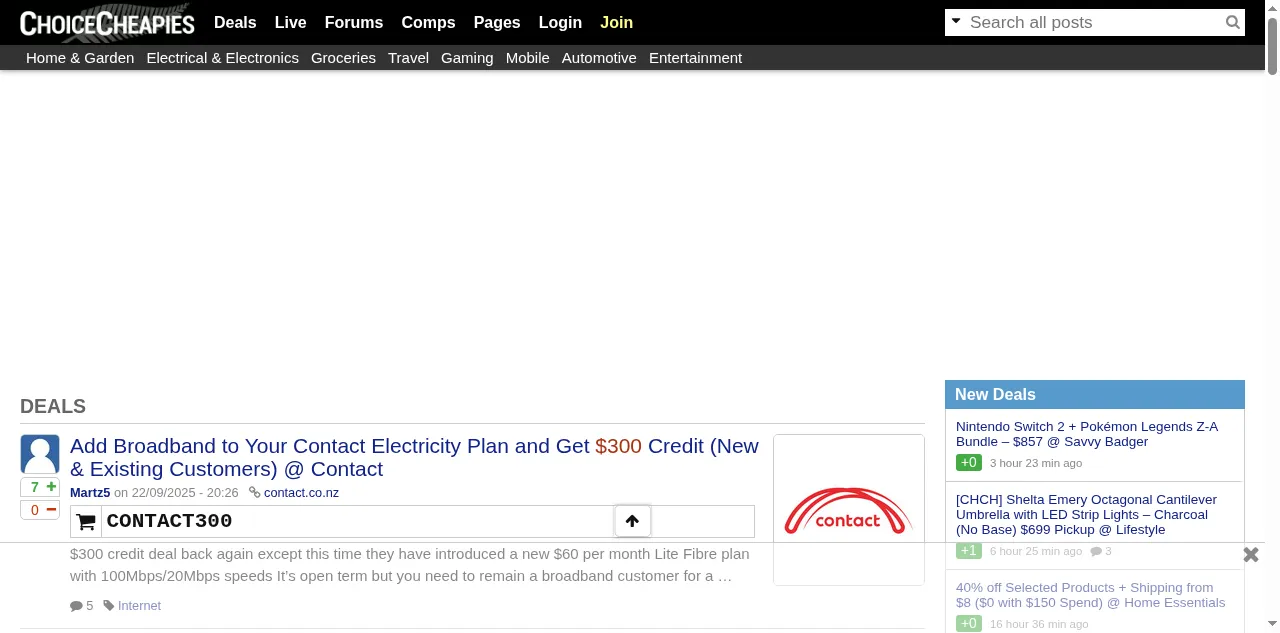Screen dimensions: 1280x633
Task: Open the Live menu item
Action: 291,22
